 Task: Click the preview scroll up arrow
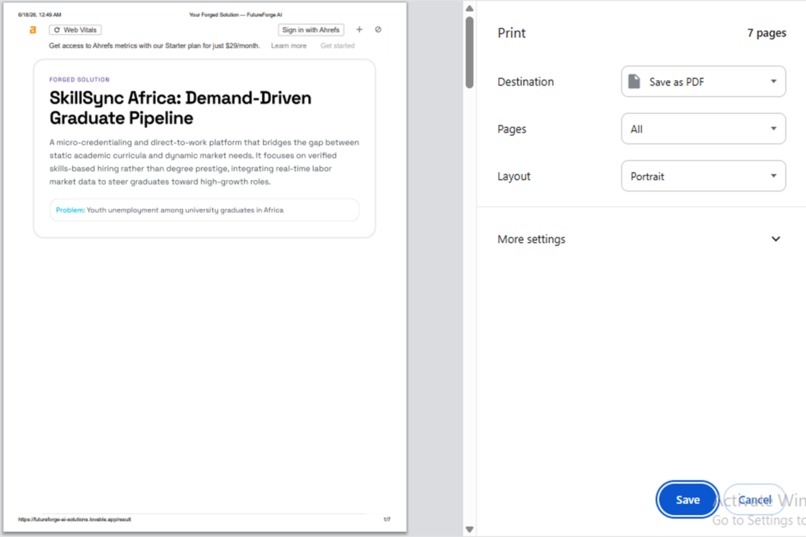tap(469, 8)
